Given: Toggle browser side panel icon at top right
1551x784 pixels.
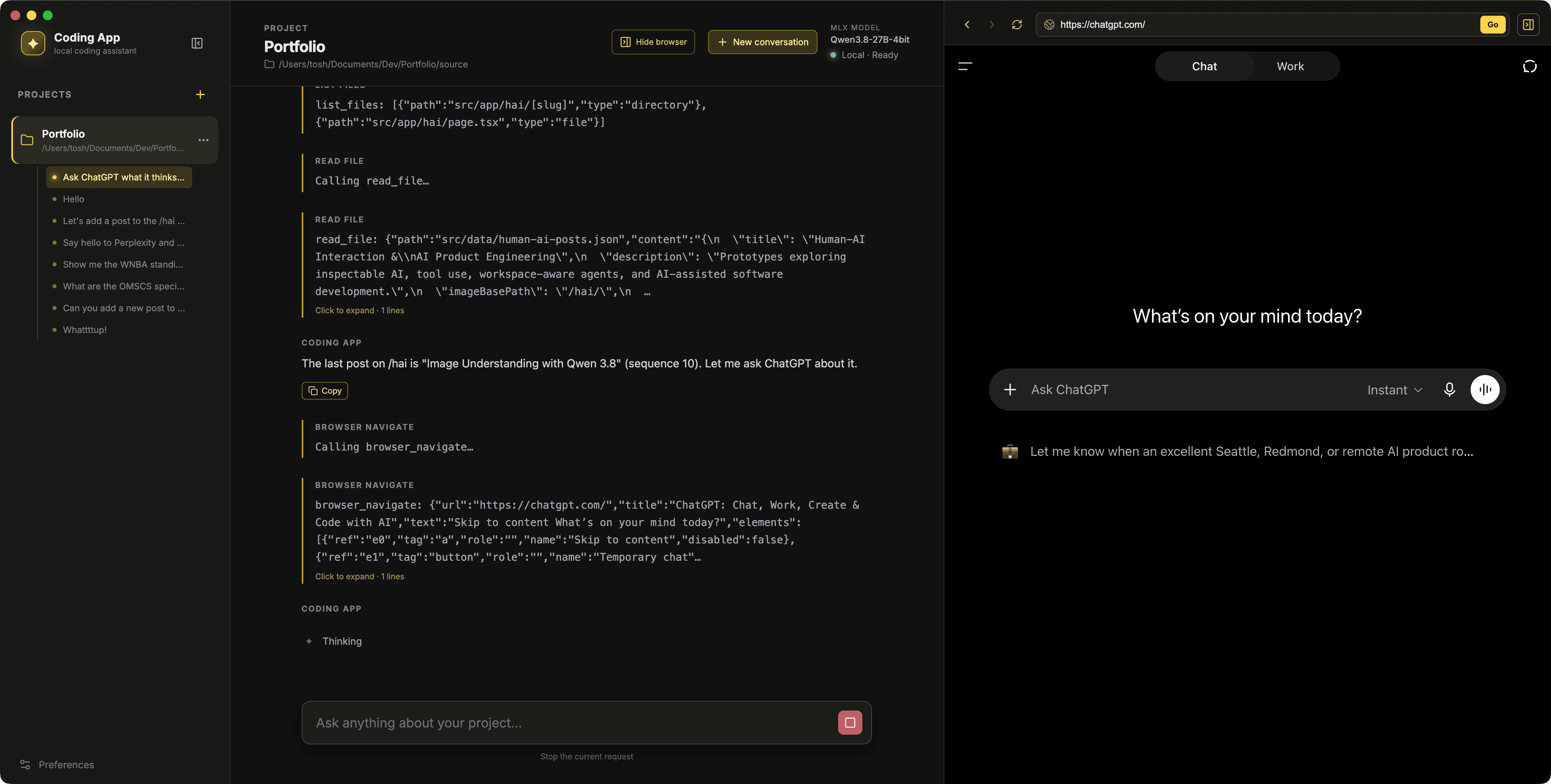Looking at the screenshot, I should [1528, 25].
